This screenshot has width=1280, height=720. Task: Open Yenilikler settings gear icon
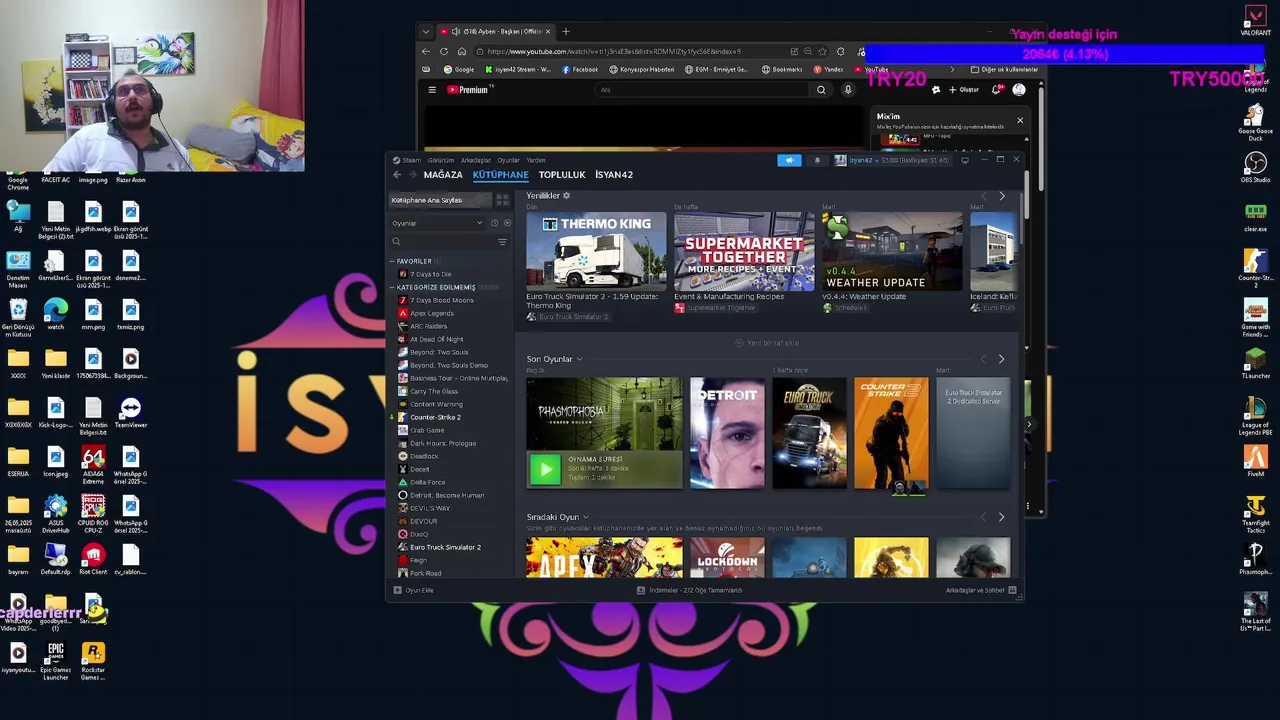click(566, 196)
